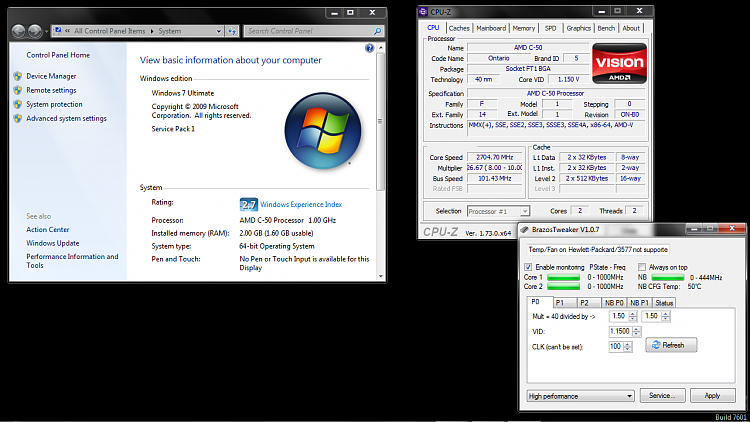Open the Action Center link
Viewport: 750px width, 422px height.
point(48,230)
